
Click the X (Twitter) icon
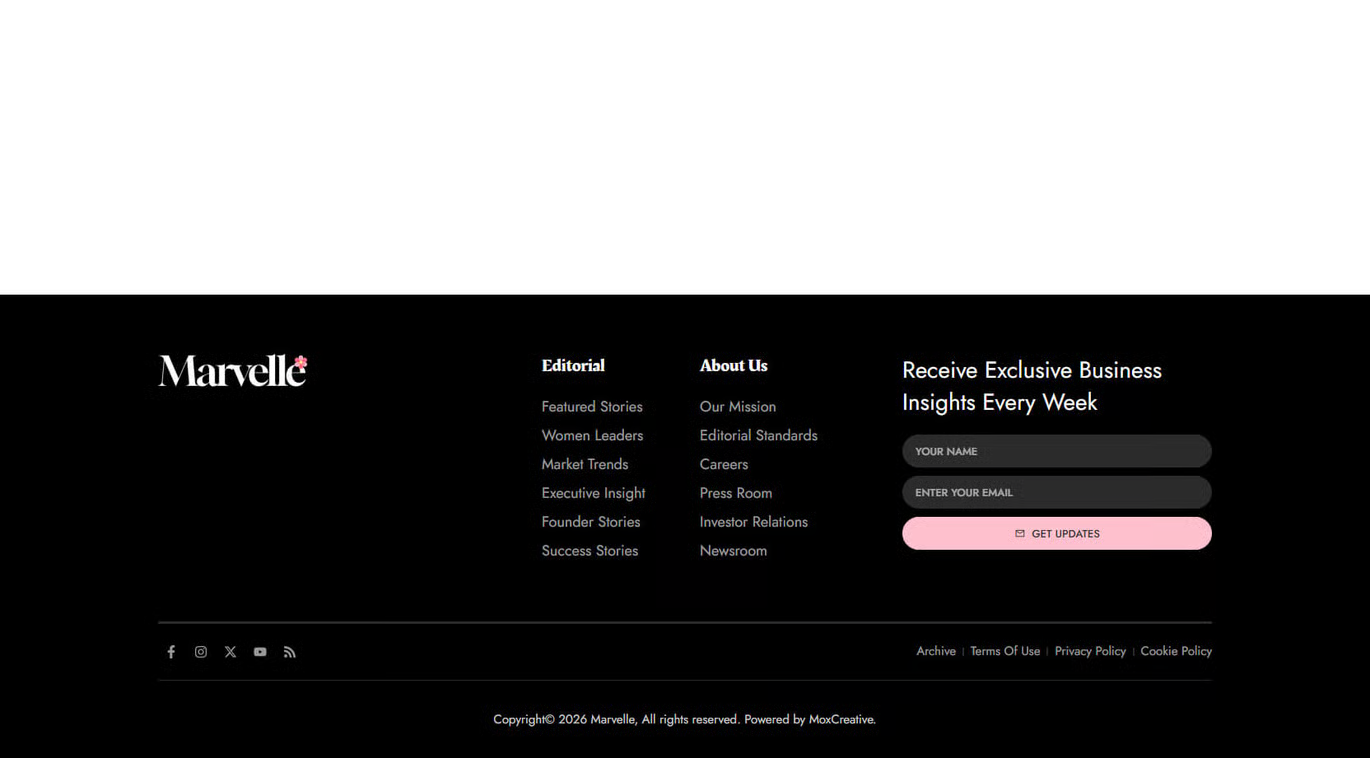(x=230, y=652)
